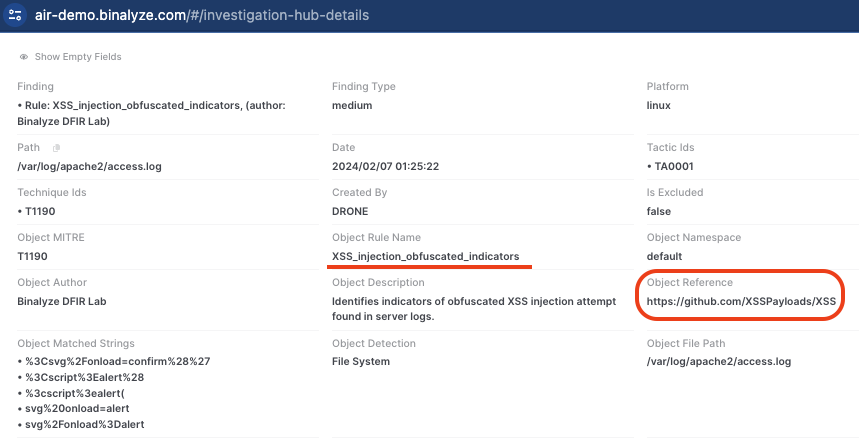Image resolution: width=859 pixels, height=444 pixels.
Task: Click the Finding Type value medium
Action: pyautogui.click(x=352, y=105)
